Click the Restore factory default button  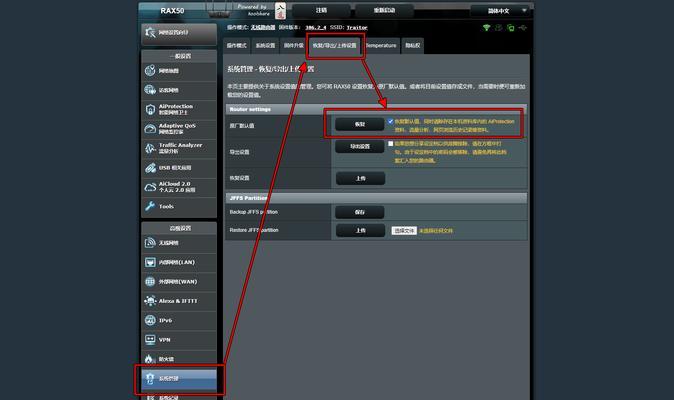[360, 124]
